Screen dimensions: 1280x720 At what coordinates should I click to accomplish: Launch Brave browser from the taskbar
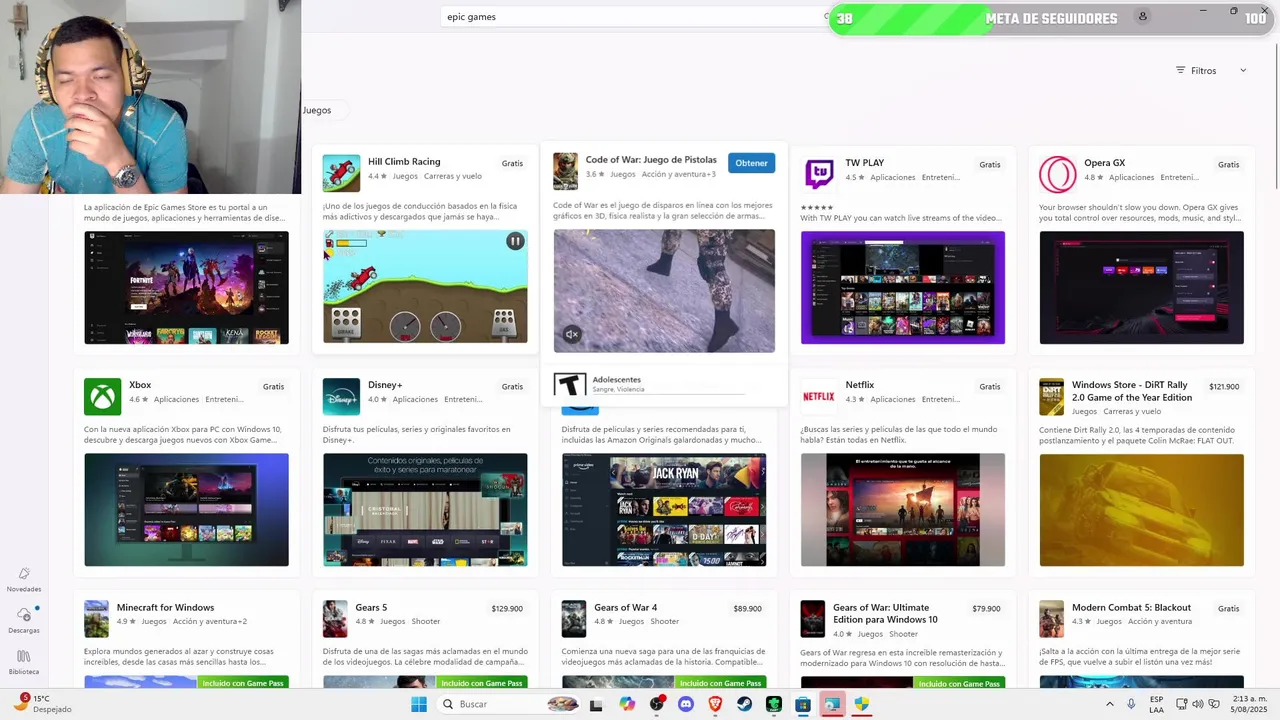click(x=715, y=704)
